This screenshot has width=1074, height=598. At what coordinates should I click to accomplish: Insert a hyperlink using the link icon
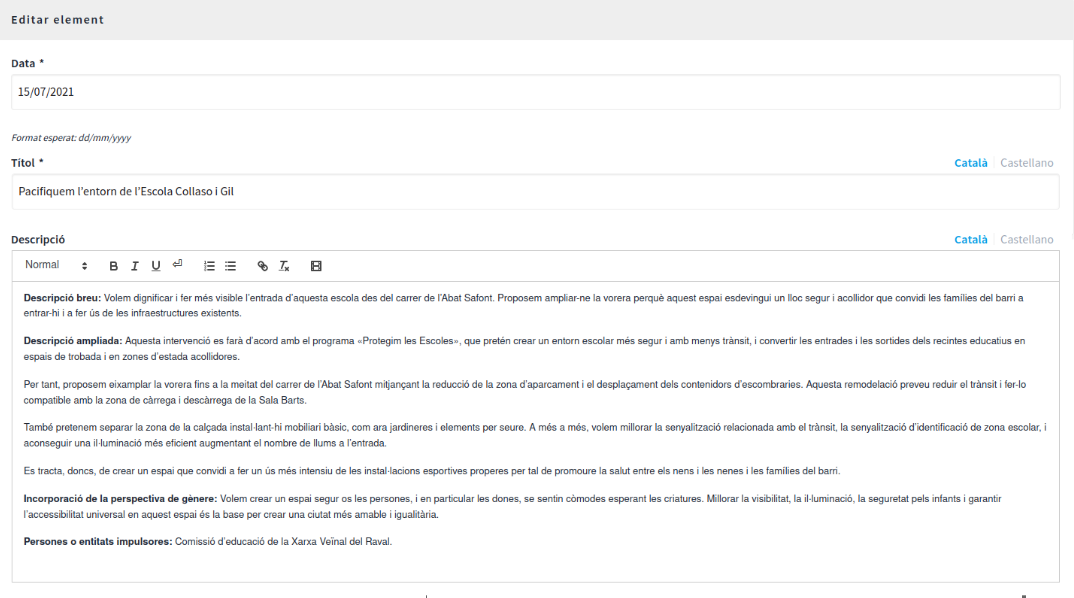(263, 266)
